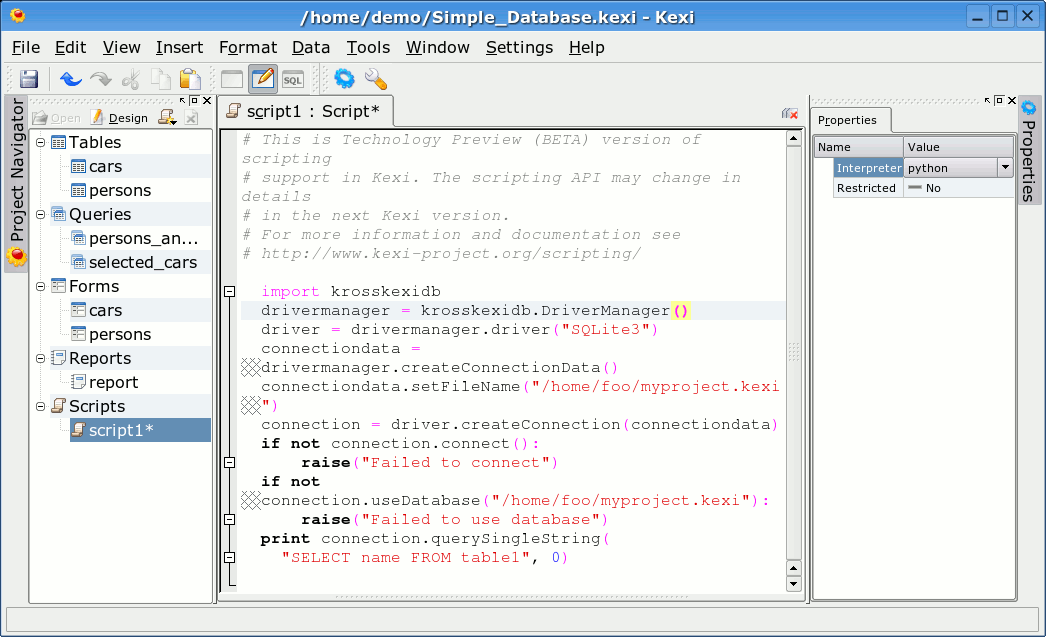Select the script1 : Script tab
This screenshot has width=1046, height=637.
pyautogui.click(x=305, y=111)
